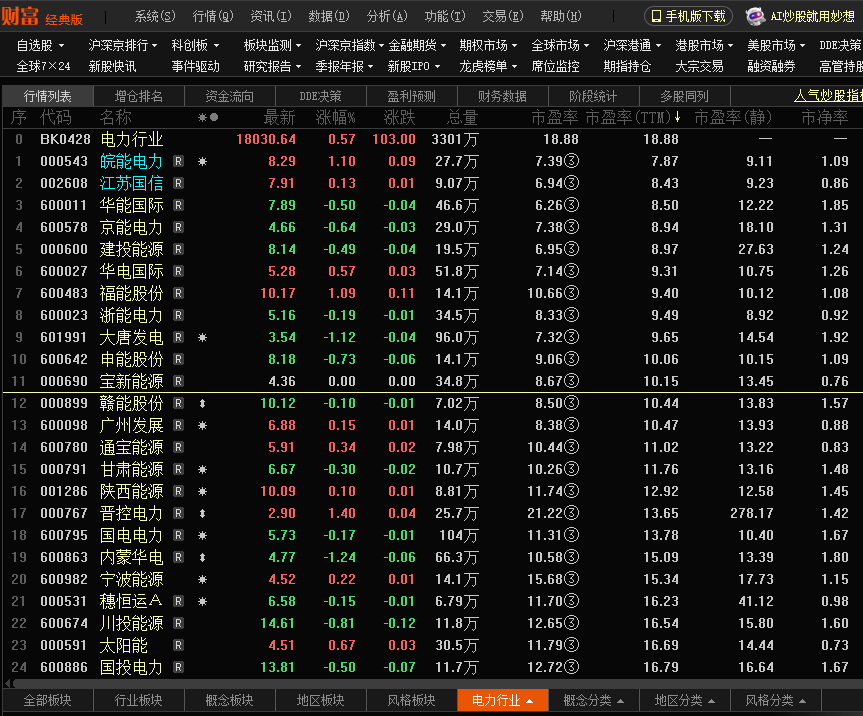Click the 席位监控 toolbar link

point(555,67)
